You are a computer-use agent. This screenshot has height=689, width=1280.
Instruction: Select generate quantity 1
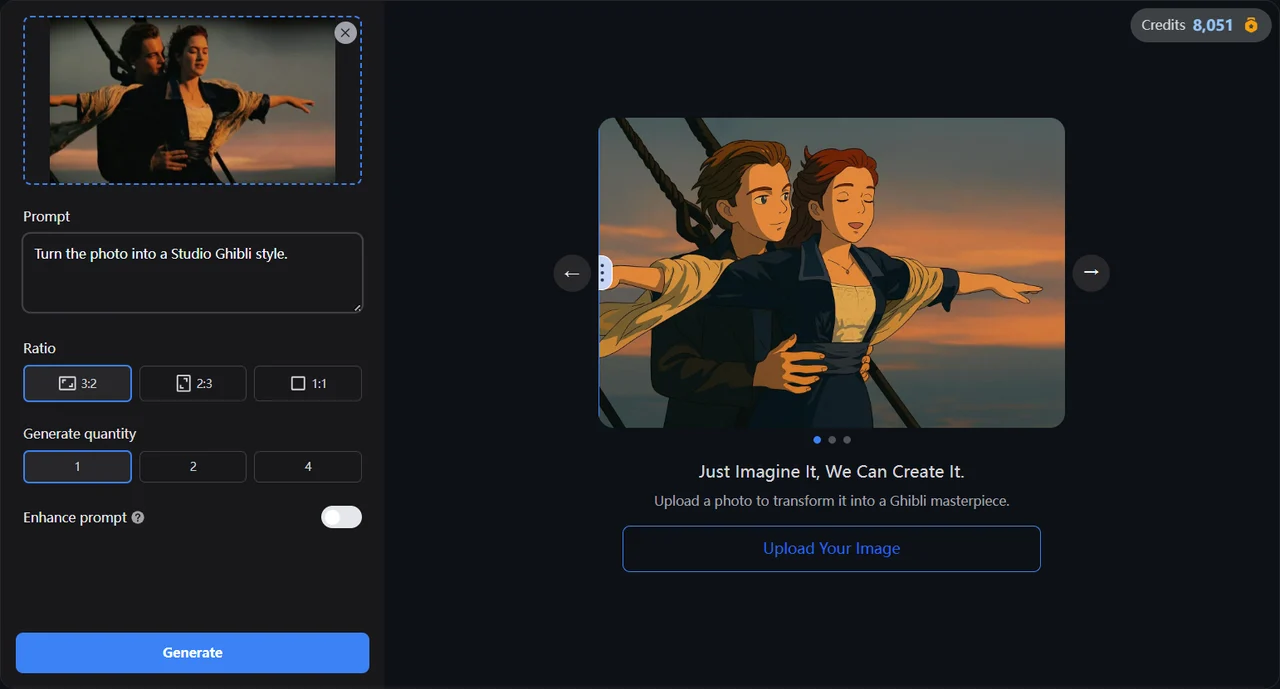[x=77, y=466]
